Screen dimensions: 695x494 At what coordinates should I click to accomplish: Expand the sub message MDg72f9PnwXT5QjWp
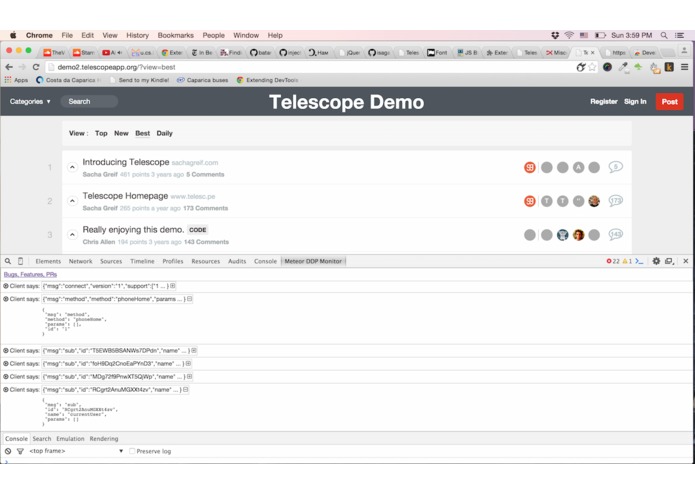click(189, 377)
